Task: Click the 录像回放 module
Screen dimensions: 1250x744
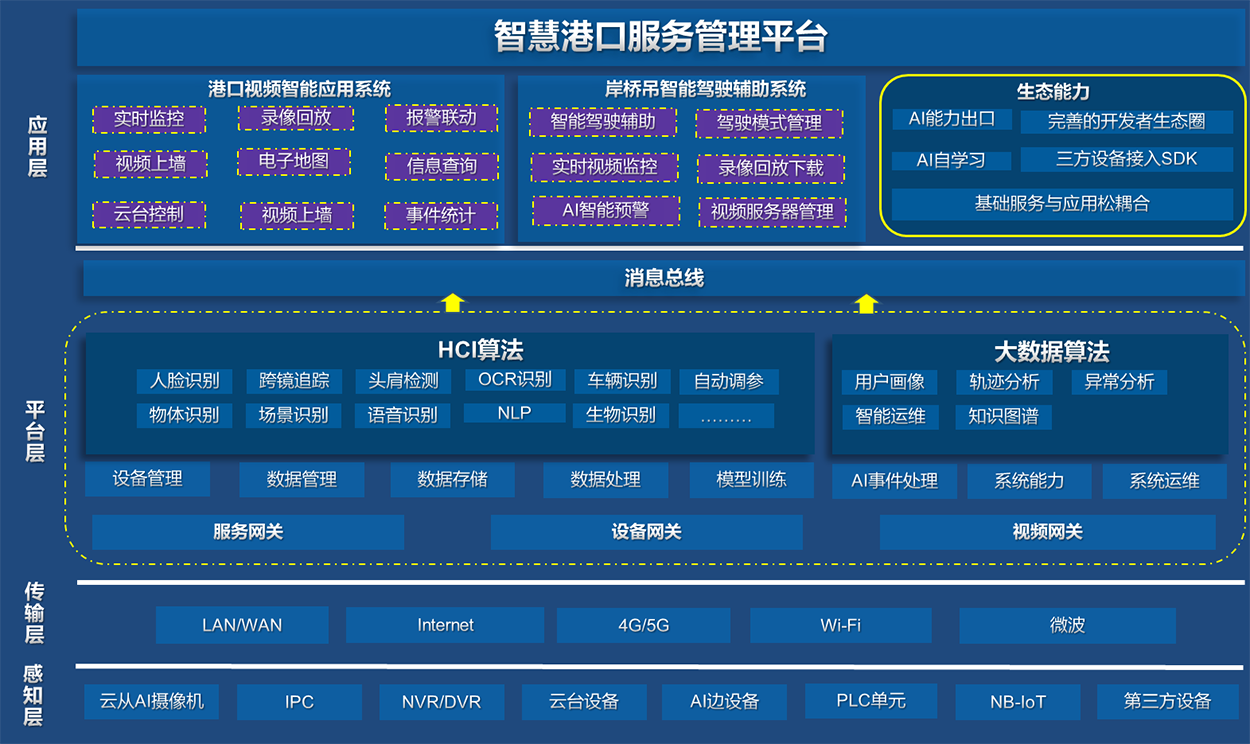Action: click(296, 117)
